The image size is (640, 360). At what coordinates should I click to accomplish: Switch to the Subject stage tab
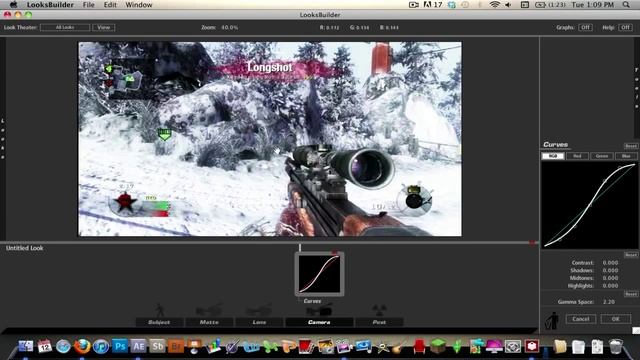(x=160, y=322)
